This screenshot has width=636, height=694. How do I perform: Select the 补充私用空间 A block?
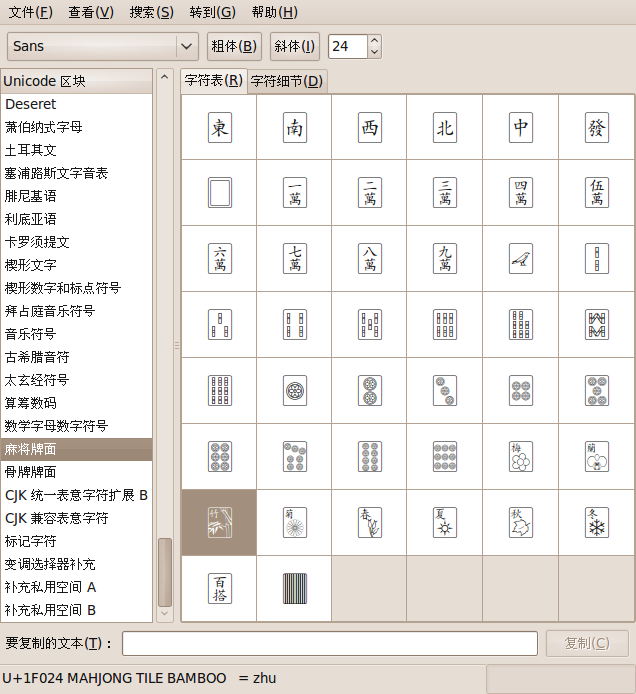(77, 587)
